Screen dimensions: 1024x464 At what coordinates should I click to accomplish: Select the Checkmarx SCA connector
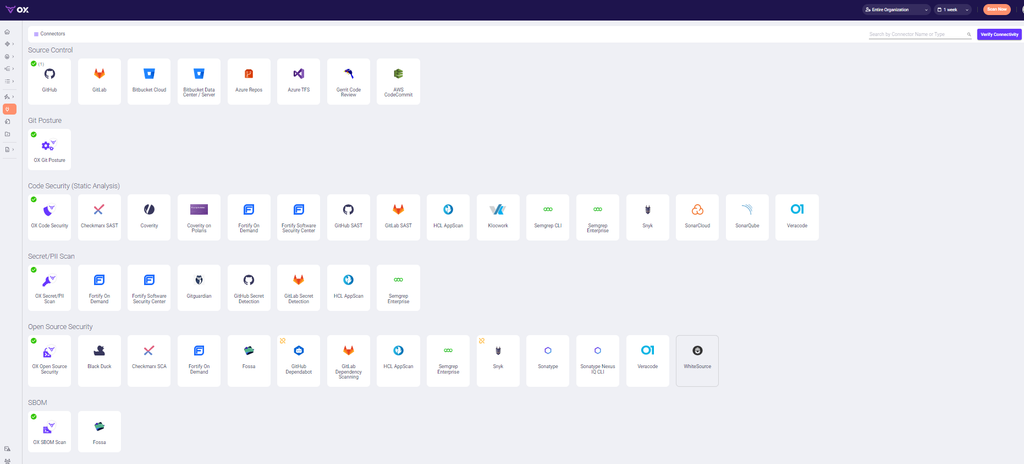(x=149, y=361)
